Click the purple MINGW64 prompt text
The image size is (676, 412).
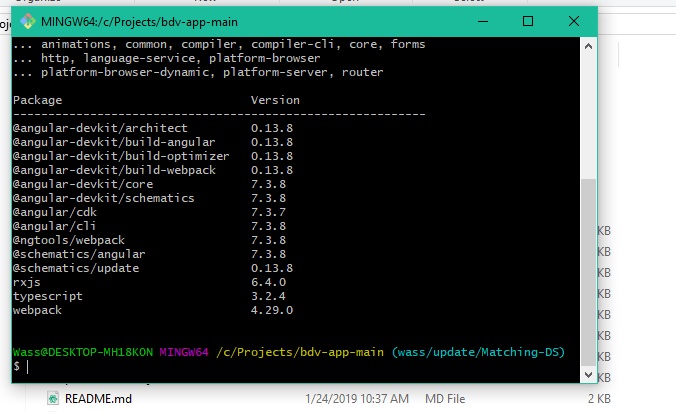click(184, 352)
